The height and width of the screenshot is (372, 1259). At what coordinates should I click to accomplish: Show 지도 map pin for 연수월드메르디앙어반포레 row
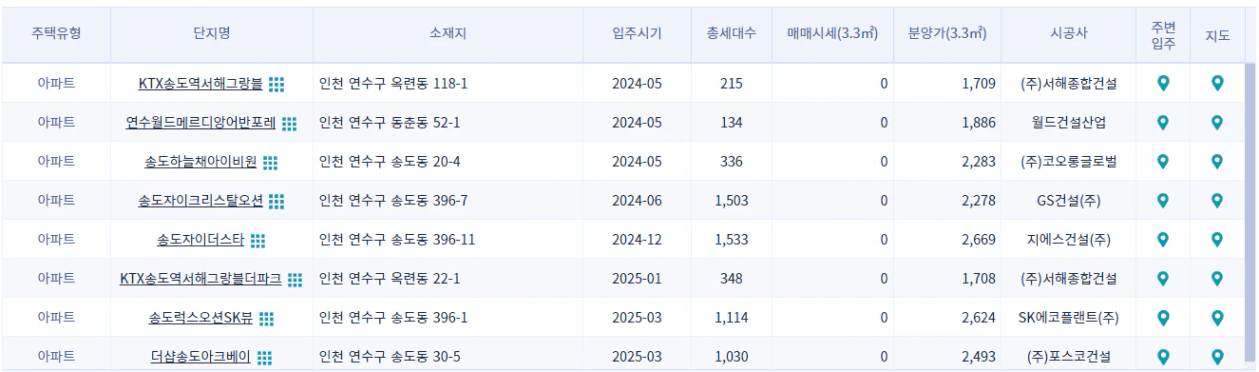coord(1217,123)
